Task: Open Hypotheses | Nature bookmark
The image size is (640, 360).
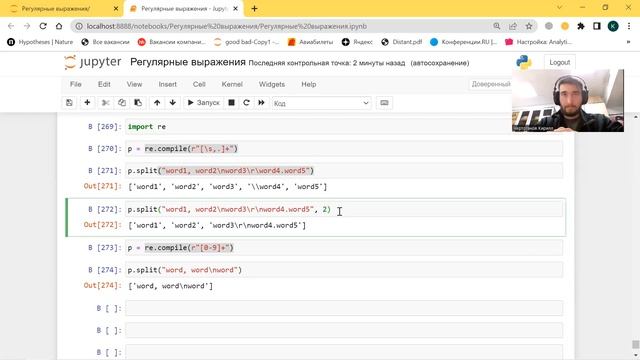Action: click(x=40, y=42)
